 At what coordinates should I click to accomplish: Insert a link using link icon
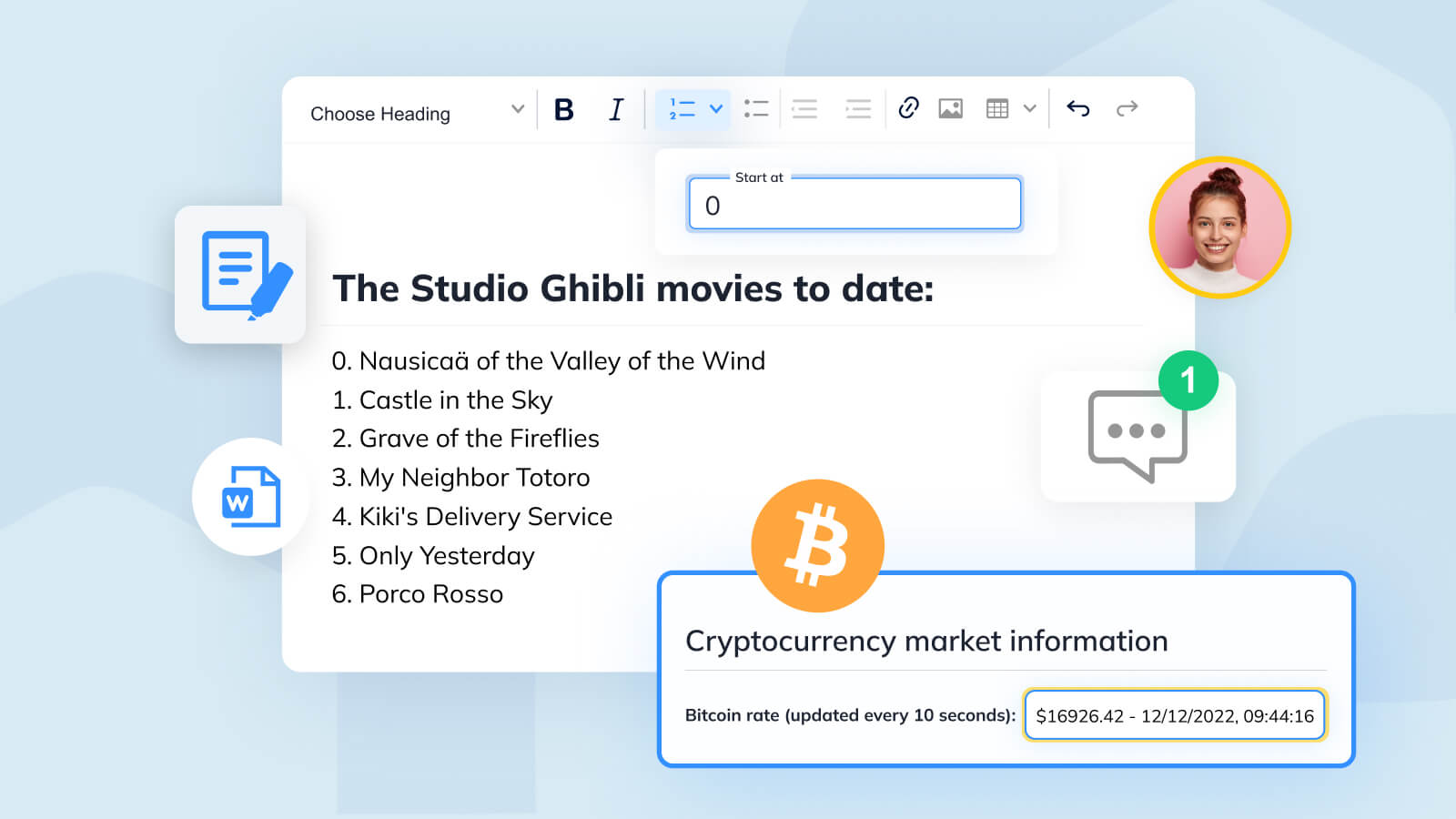click(908, 108)
